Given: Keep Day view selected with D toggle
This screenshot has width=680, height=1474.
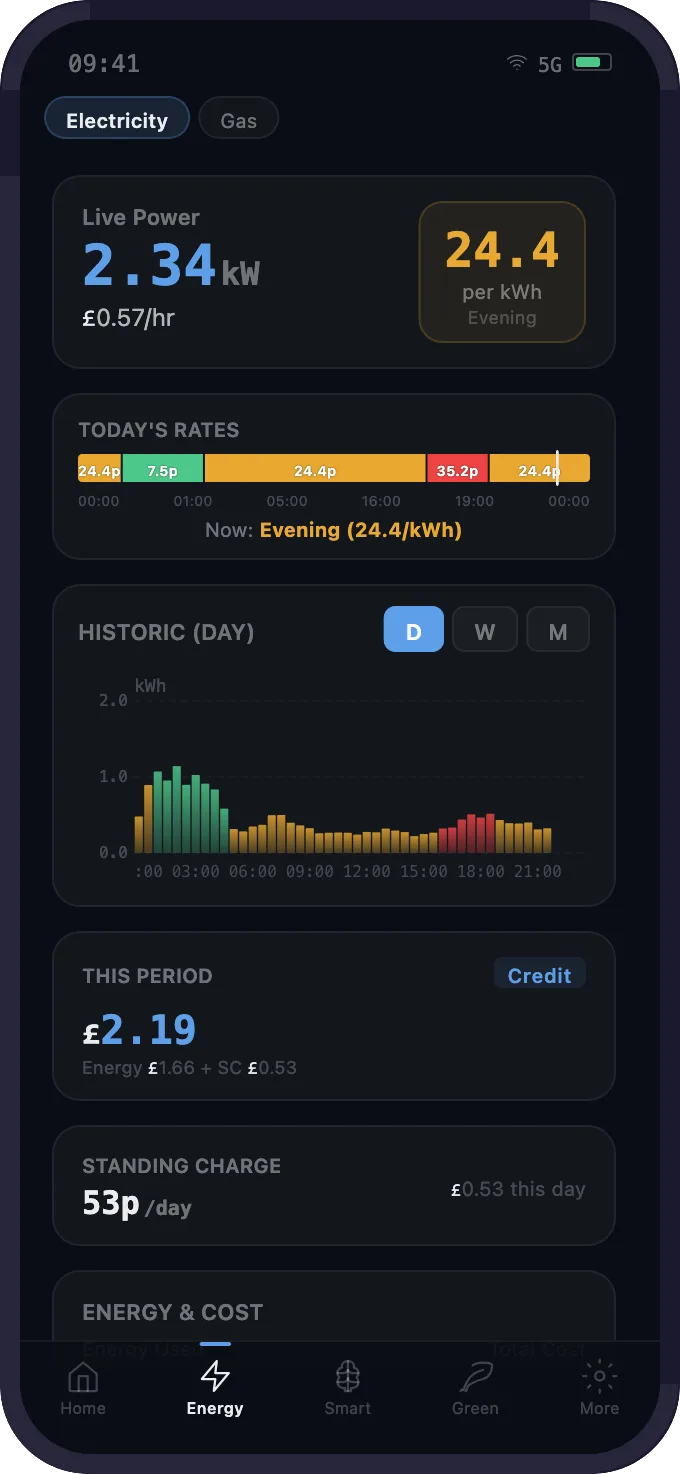Looking at the screenshot, I should coord(413,629).
